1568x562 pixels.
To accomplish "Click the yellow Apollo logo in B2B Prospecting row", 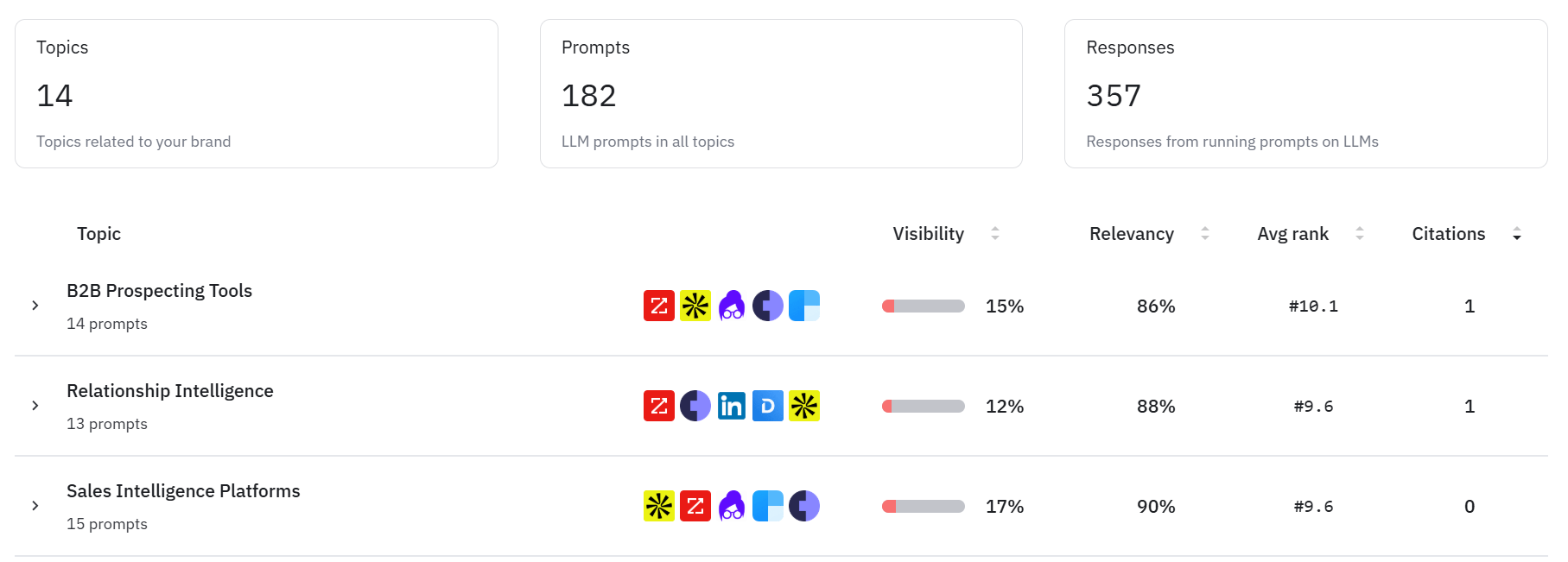I will click(x=695, y=306).
